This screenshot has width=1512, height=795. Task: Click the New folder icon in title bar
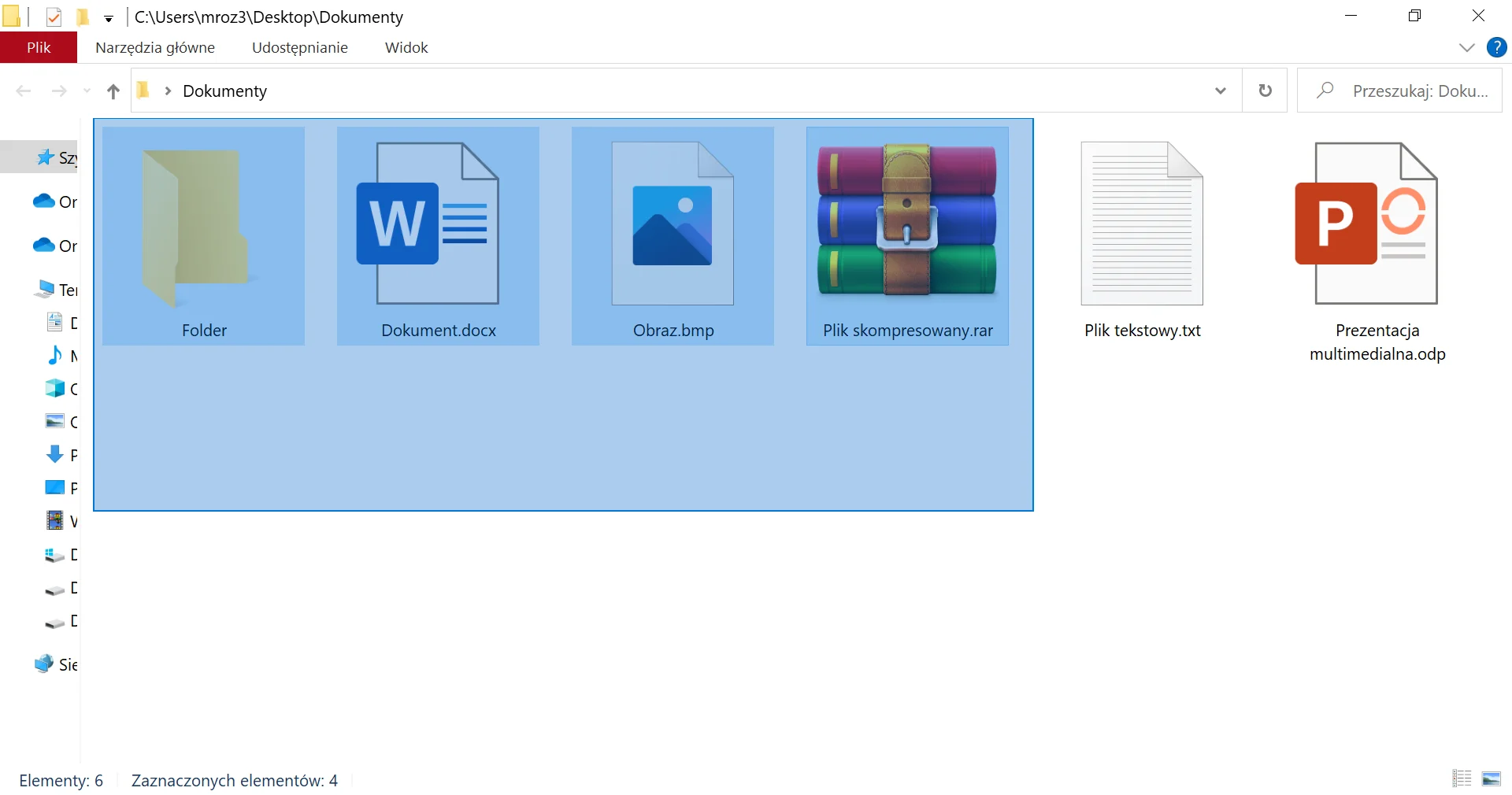[82, 17]
